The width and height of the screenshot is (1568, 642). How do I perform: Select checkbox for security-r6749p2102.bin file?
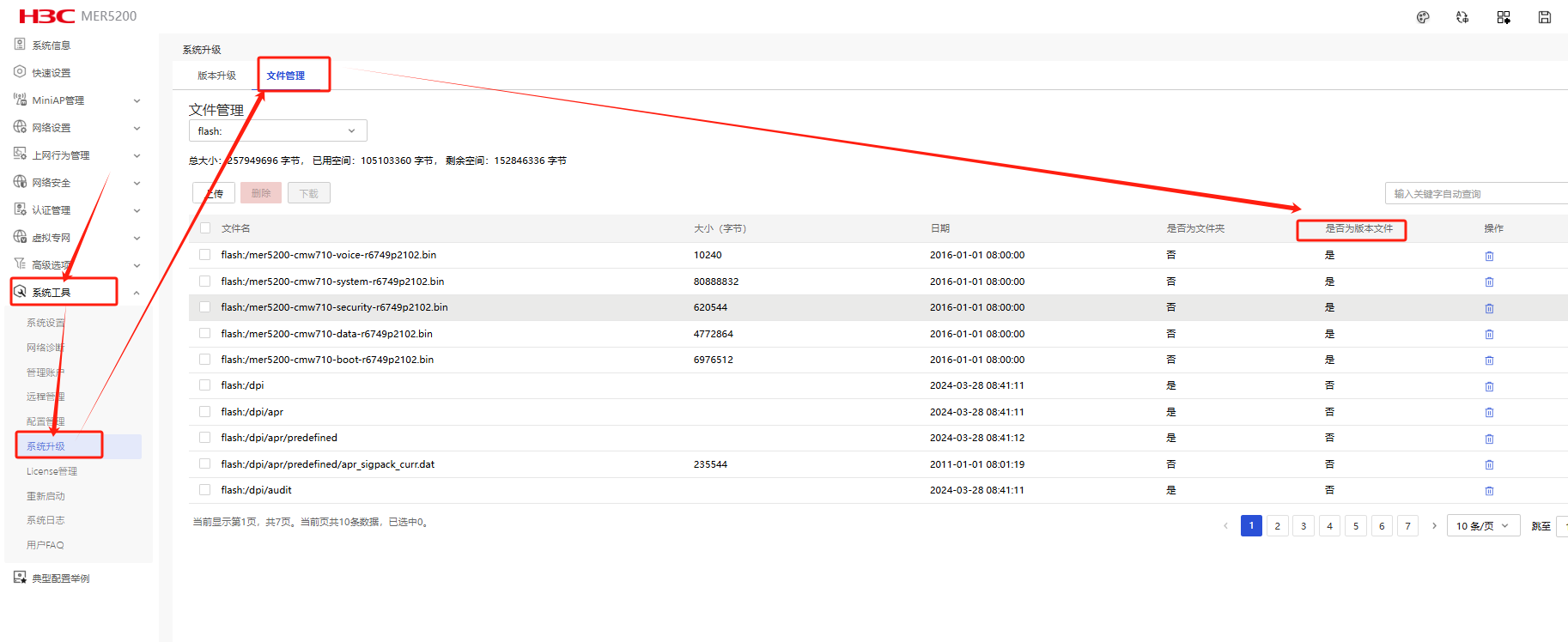pos(204,306)
